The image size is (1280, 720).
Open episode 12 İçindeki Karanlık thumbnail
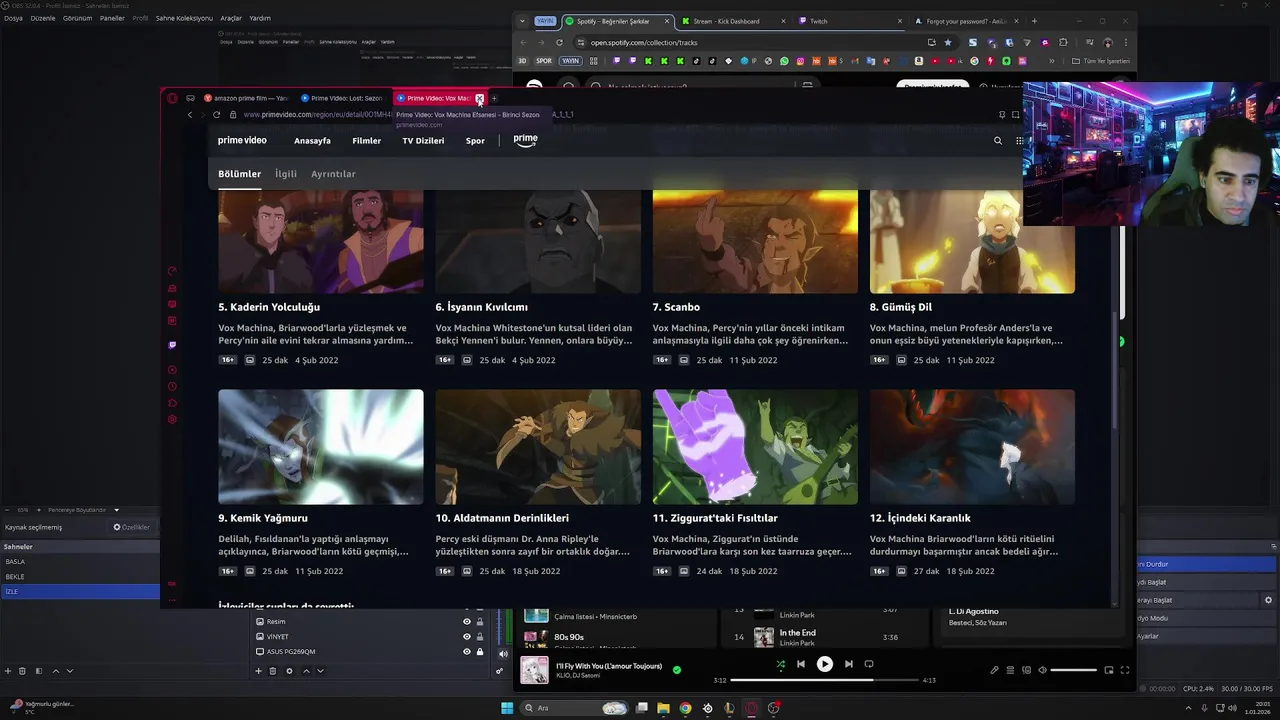[972, 447]
